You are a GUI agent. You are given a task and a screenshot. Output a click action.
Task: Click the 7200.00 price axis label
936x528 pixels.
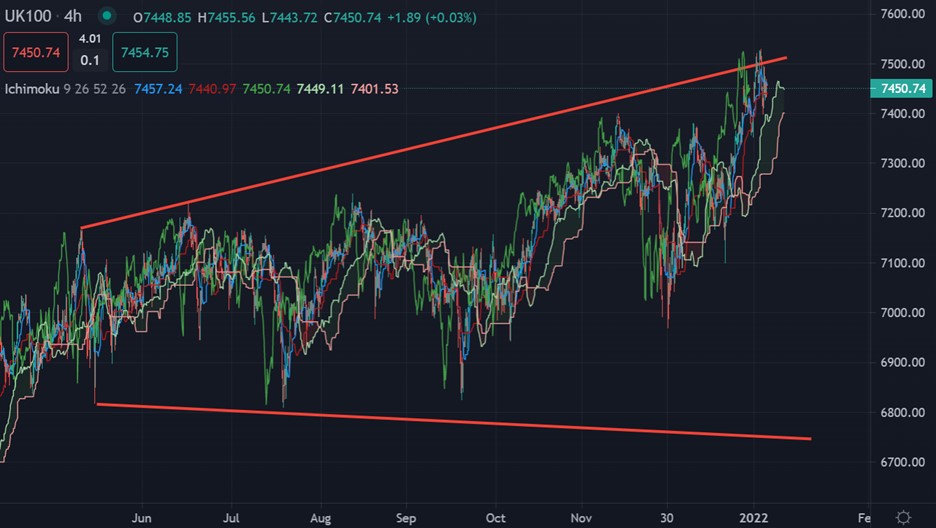[x=903, y=213]
